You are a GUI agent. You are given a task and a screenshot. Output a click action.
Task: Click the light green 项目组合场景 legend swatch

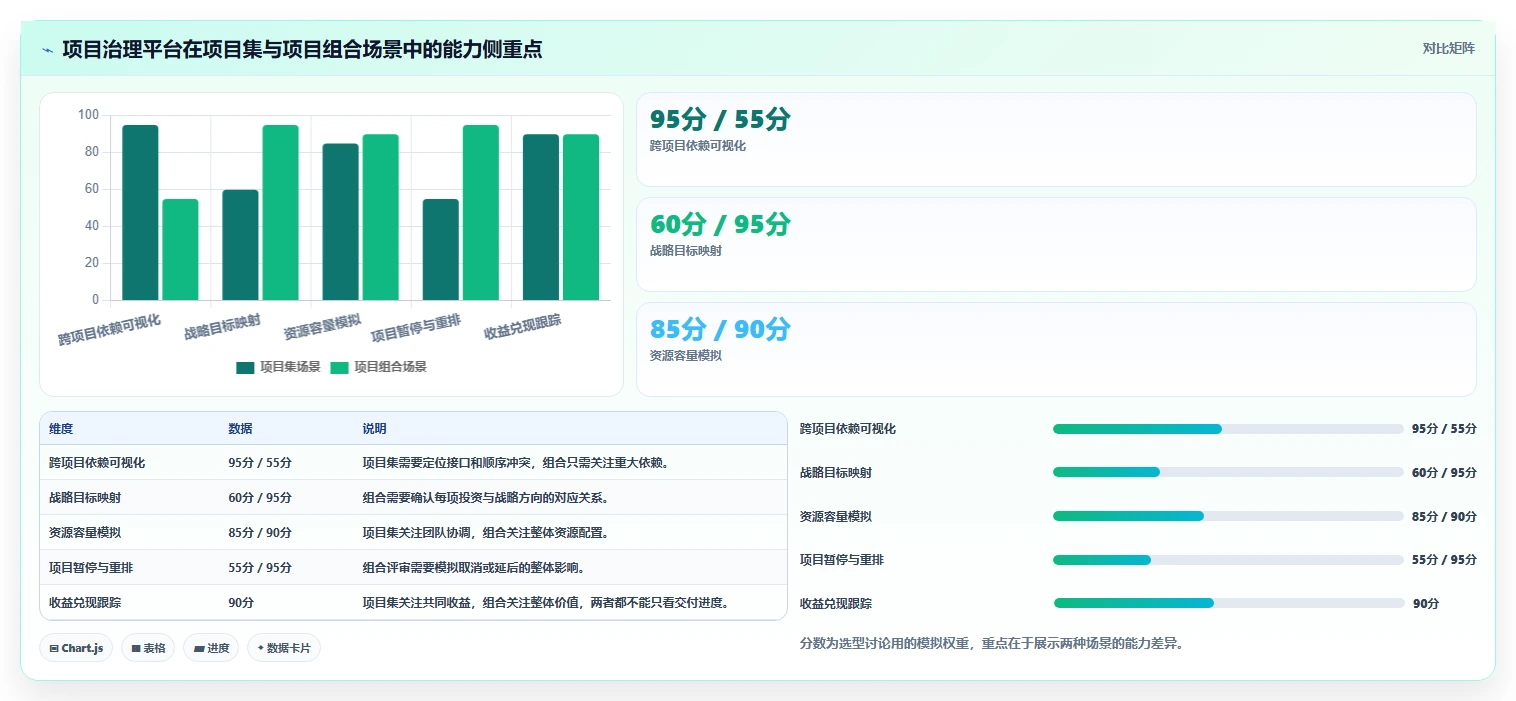339,367
